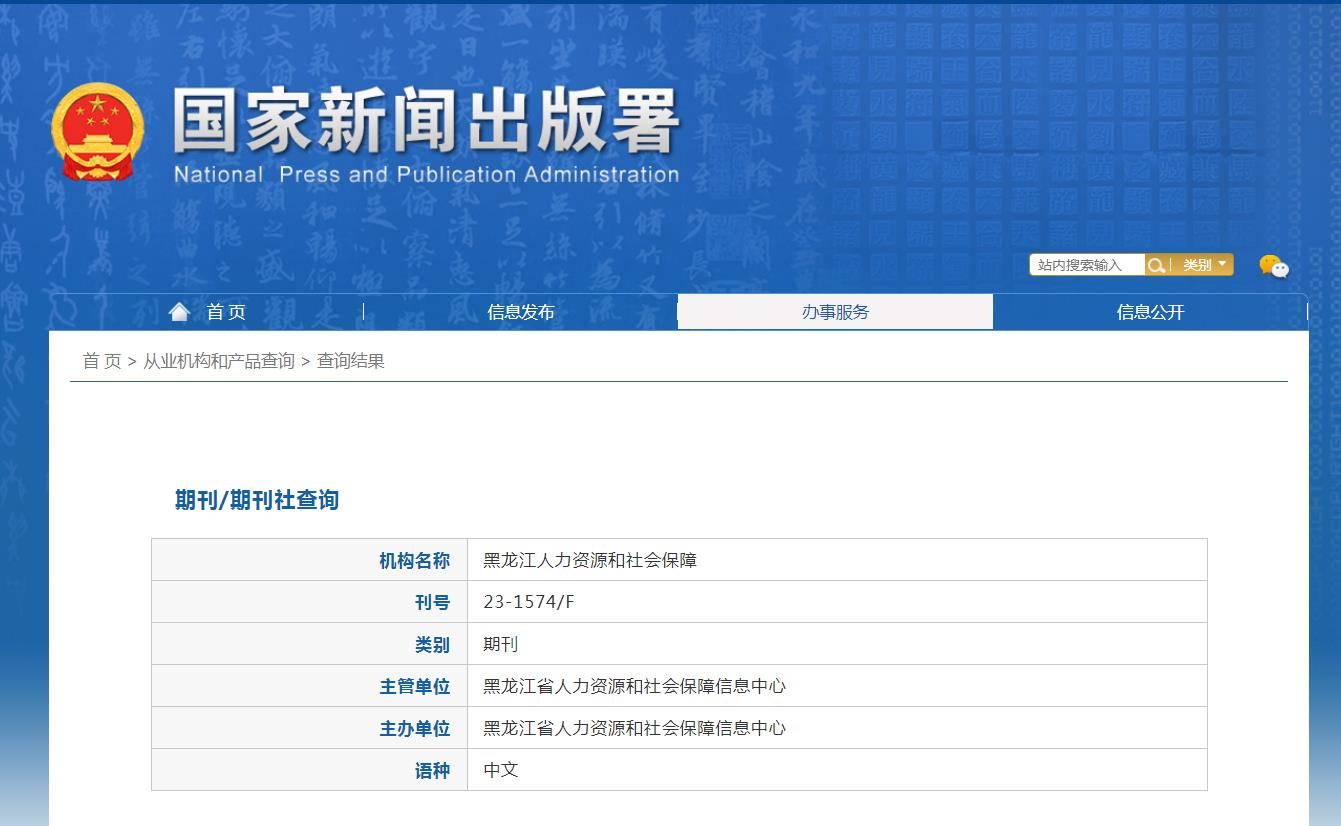This screenshot has height=826, width=1341.
Task: Expand the arrow next to 类别
Action: (x=1221, y=264)
